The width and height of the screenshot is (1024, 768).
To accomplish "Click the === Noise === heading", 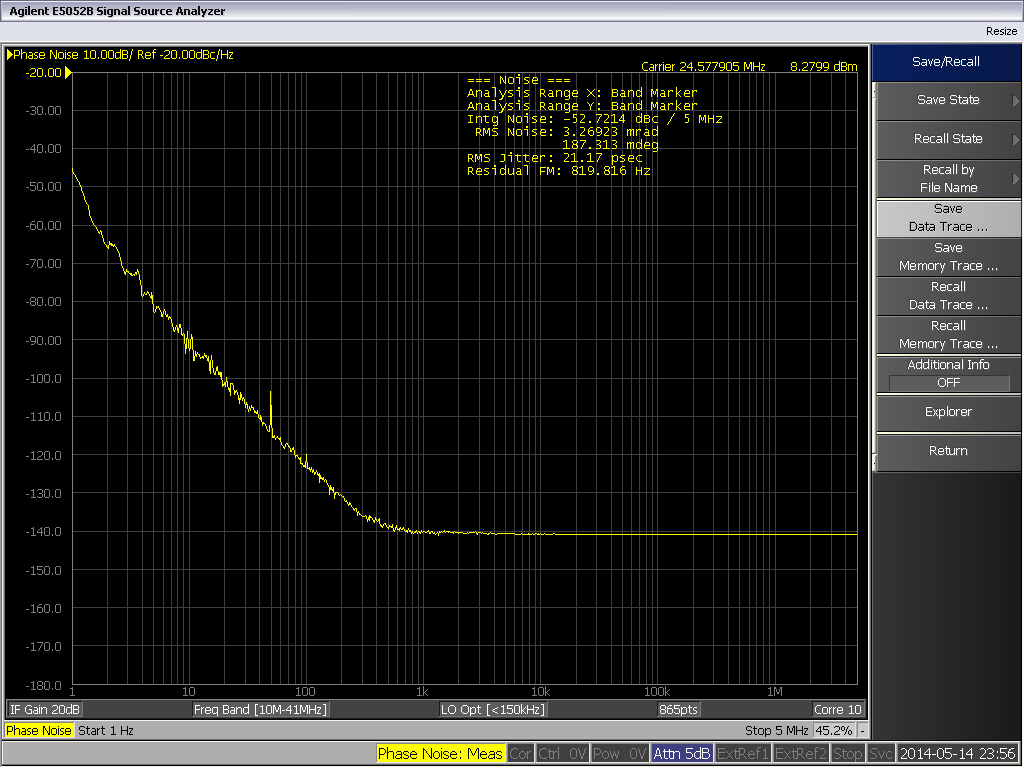I will tap(519, 80).
